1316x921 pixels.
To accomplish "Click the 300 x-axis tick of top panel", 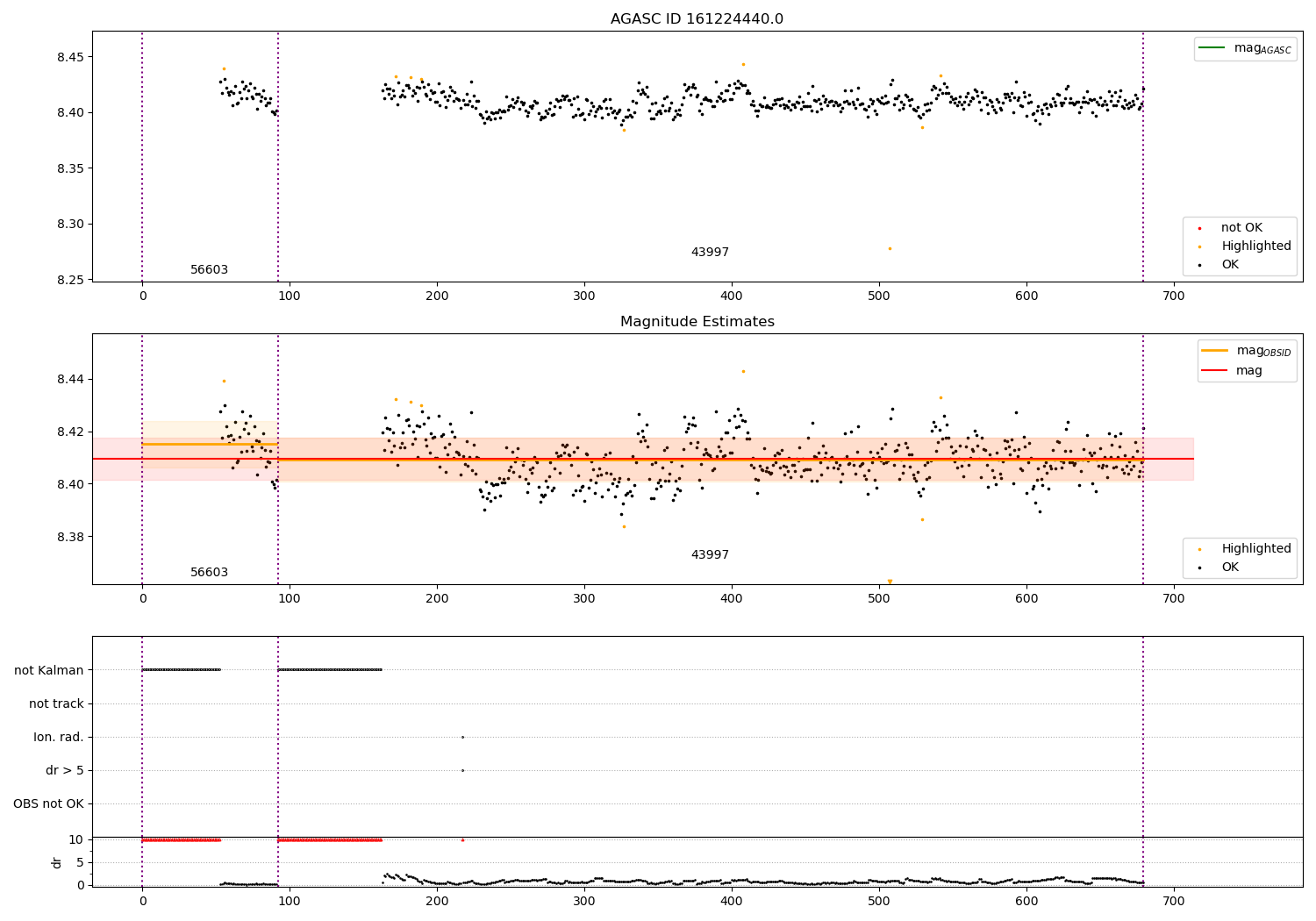I will tap(584, 296).
